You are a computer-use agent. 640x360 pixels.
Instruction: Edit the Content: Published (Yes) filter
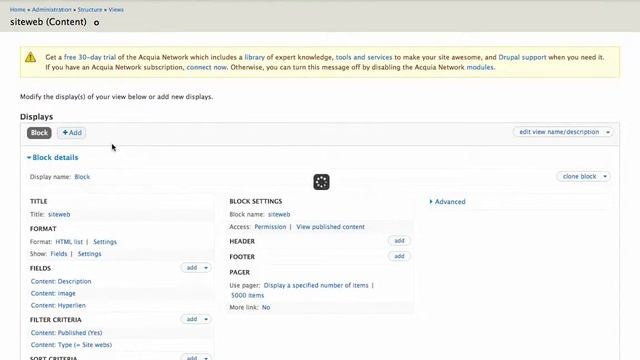tap(66, 333)
